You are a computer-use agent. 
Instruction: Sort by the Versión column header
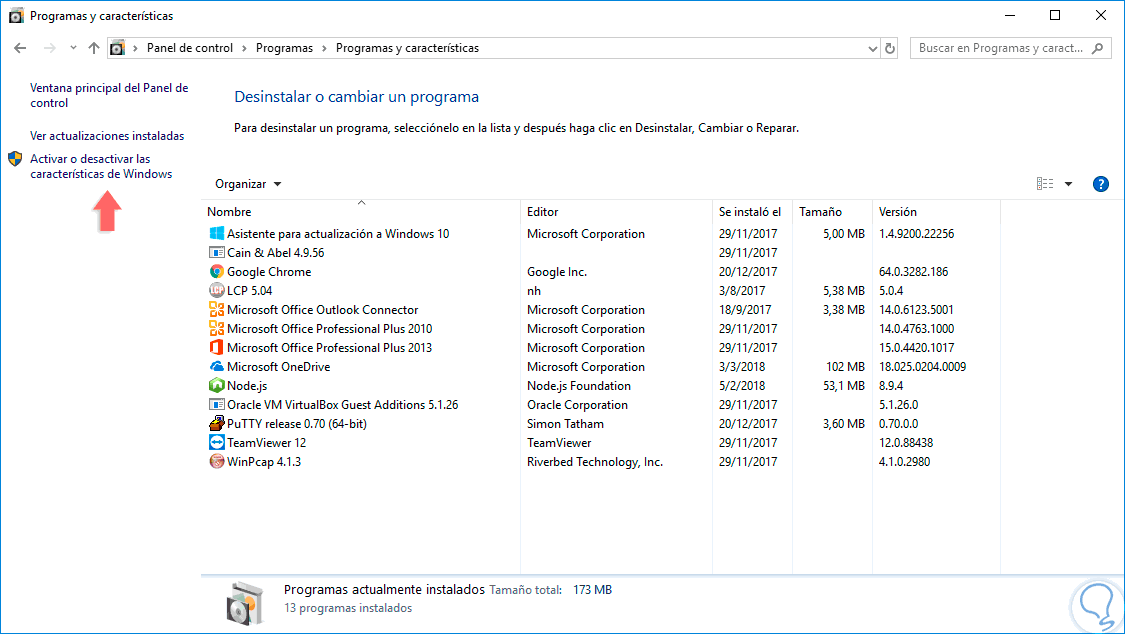[x=936, y=212]
